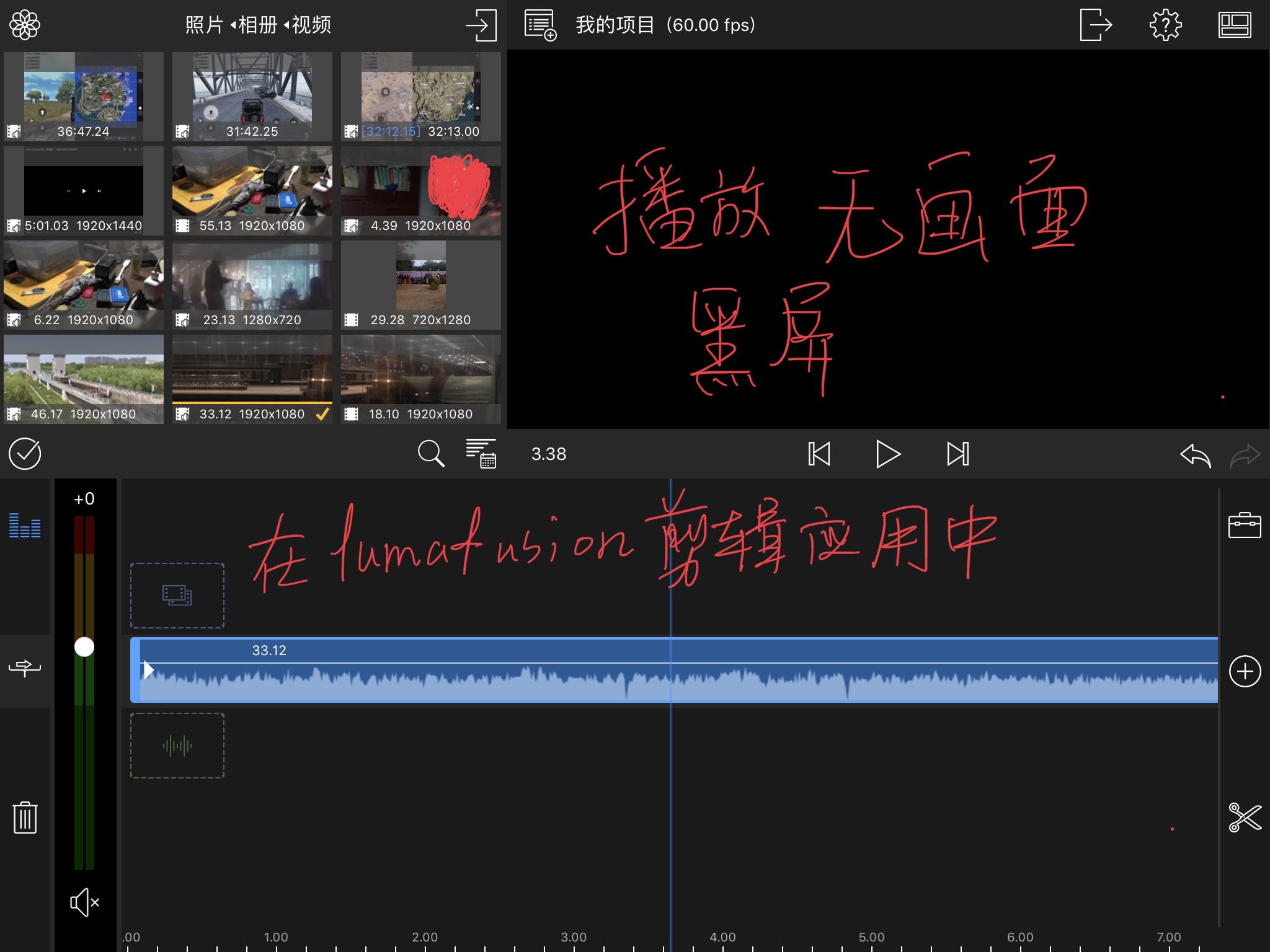Image resolution: width=1270 pixels, height=952 pixels.
Task: Open help and settings gear
Action: tap(1165, 25)
